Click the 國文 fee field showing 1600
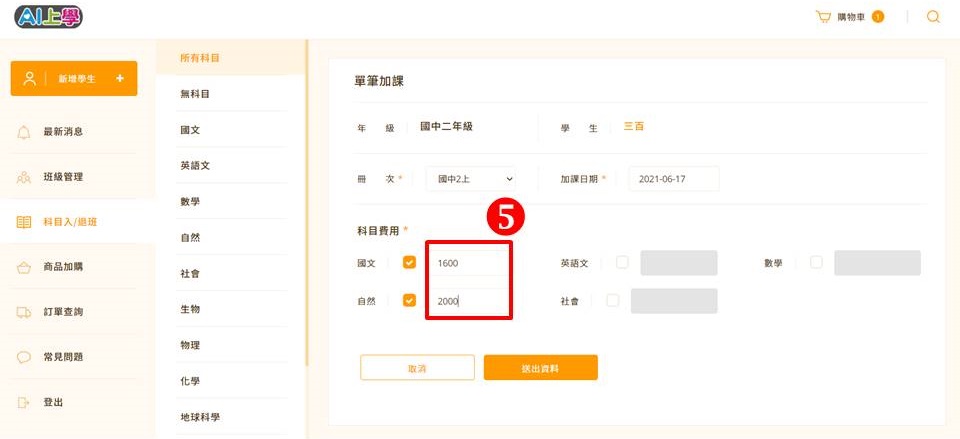 pos(469,263)
